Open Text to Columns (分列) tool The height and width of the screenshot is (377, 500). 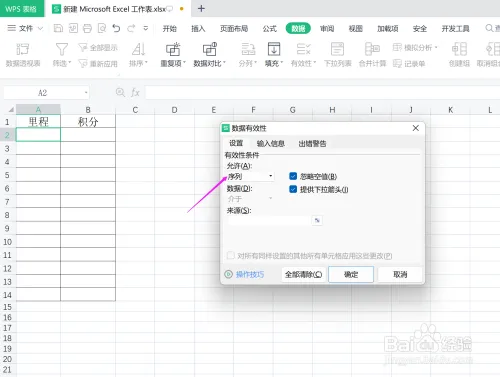pyautogui.click(x=248, y=55)
